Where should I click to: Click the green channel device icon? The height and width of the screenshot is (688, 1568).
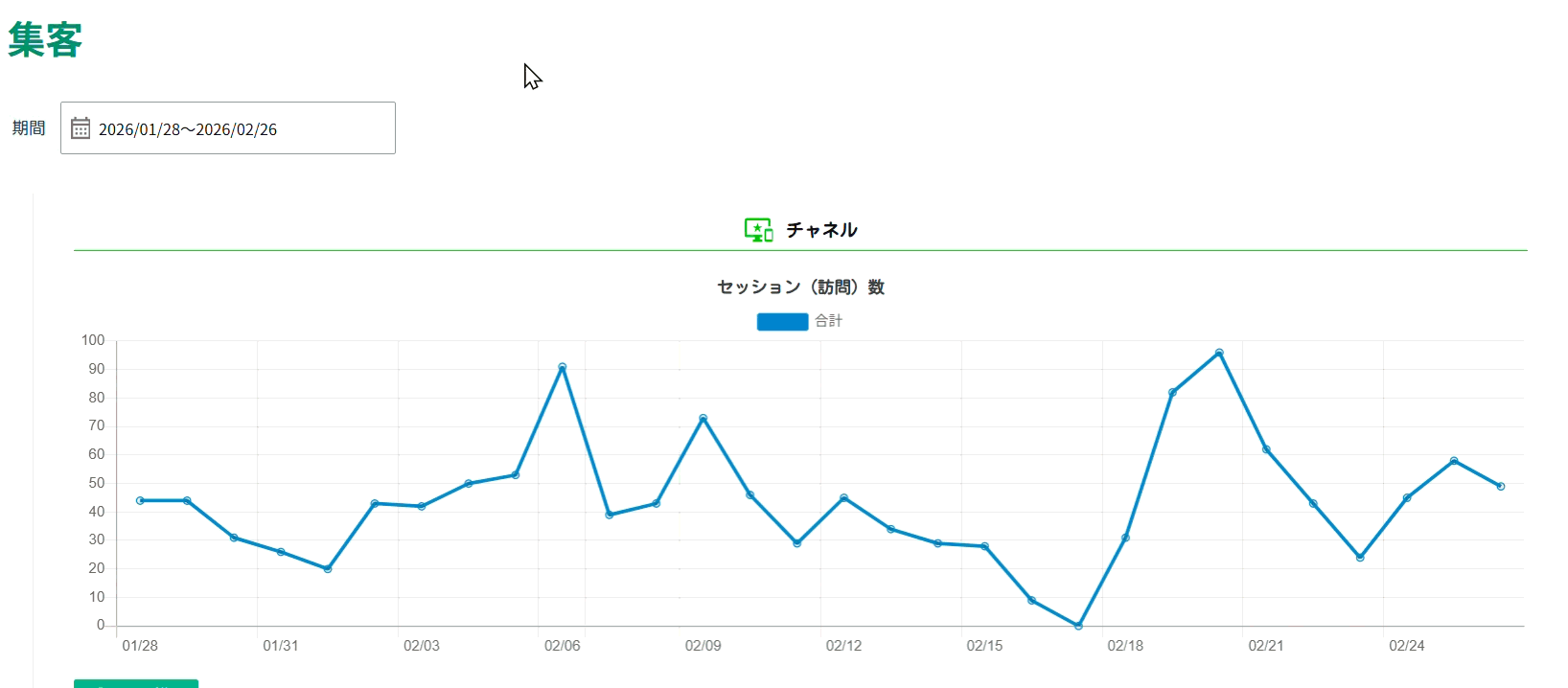(758, 230)
